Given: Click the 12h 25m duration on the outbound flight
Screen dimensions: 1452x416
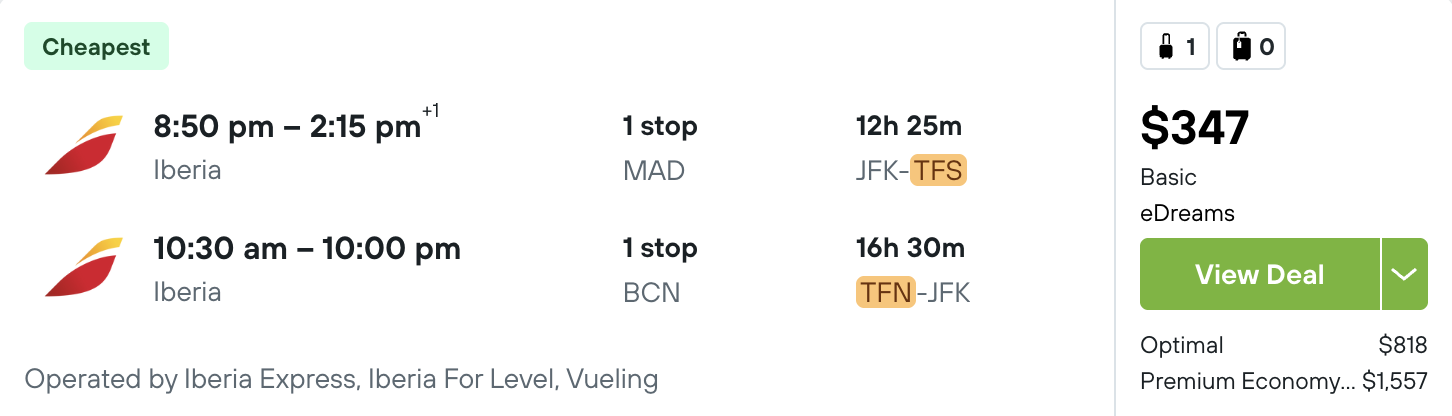Looking at the screenshot, I should coord(909,127).
